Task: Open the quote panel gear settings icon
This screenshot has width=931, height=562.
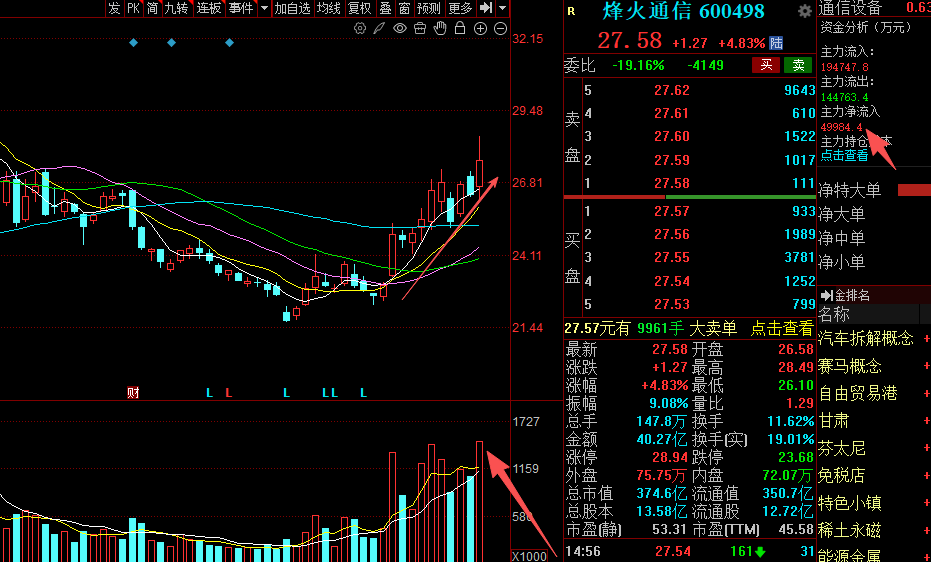Action: point(805,11)
